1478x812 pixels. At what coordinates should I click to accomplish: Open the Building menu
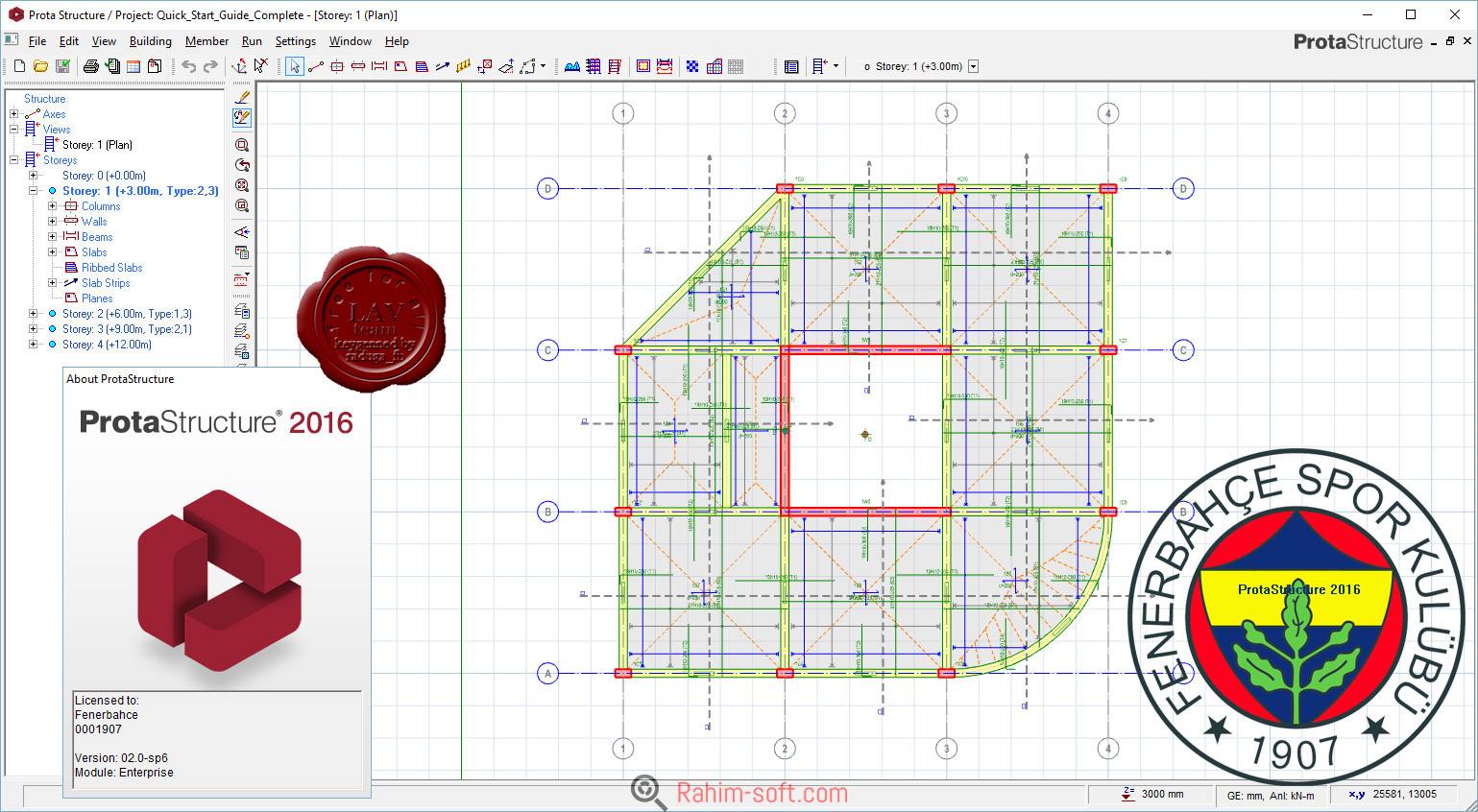(x=150, y=41)
